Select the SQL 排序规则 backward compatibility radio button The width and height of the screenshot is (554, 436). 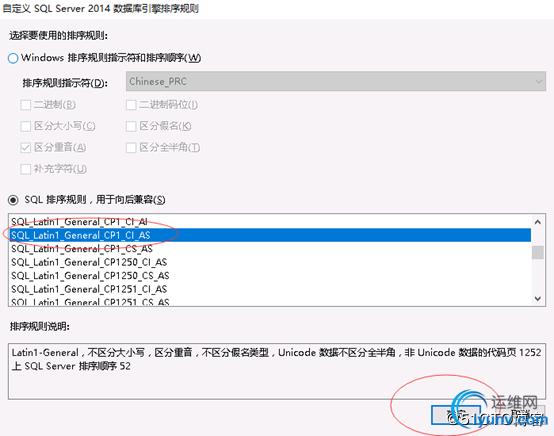pyautogui.click(x=13, y=200)
